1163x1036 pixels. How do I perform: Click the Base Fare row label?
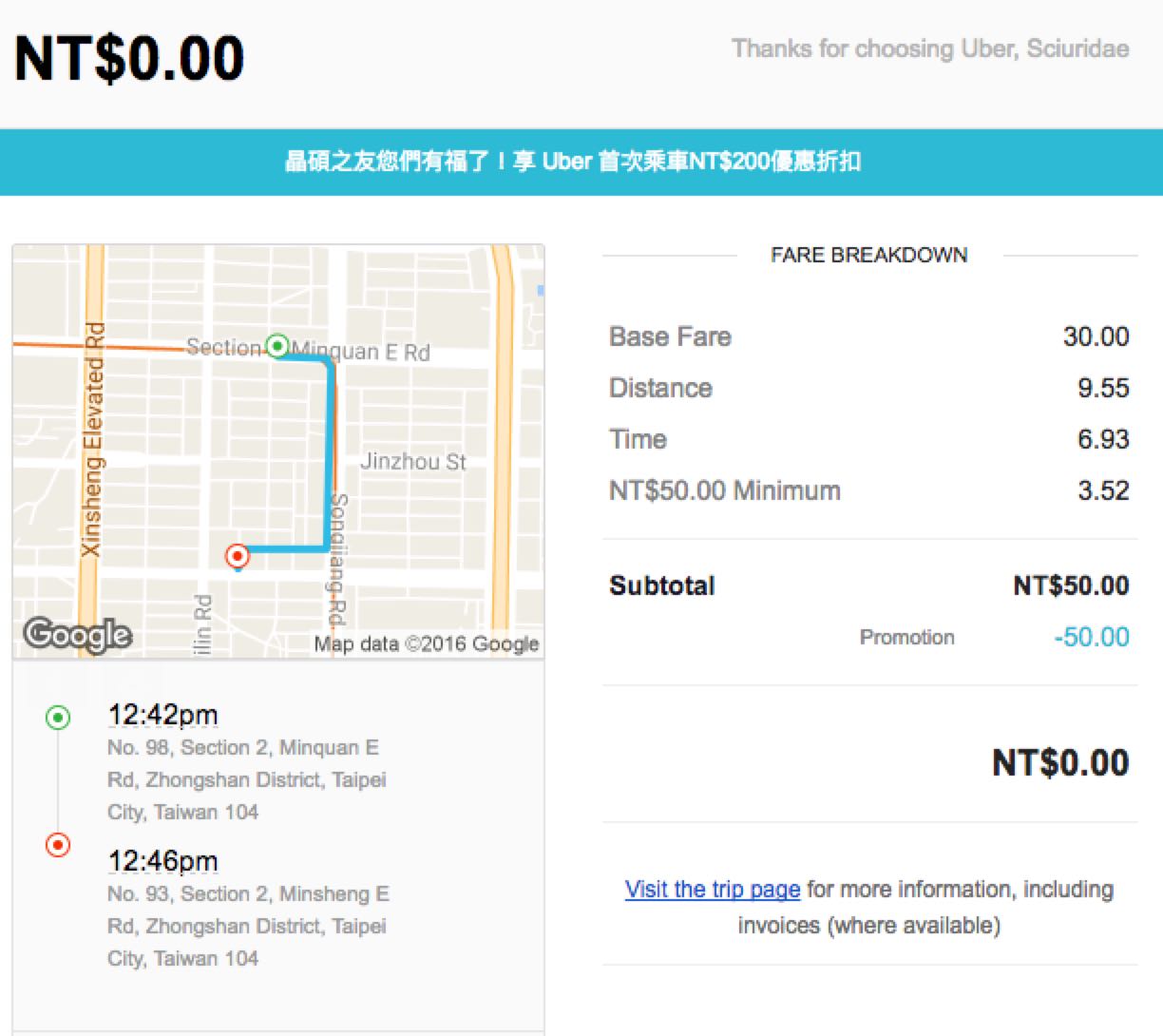[x=670, y=336]
